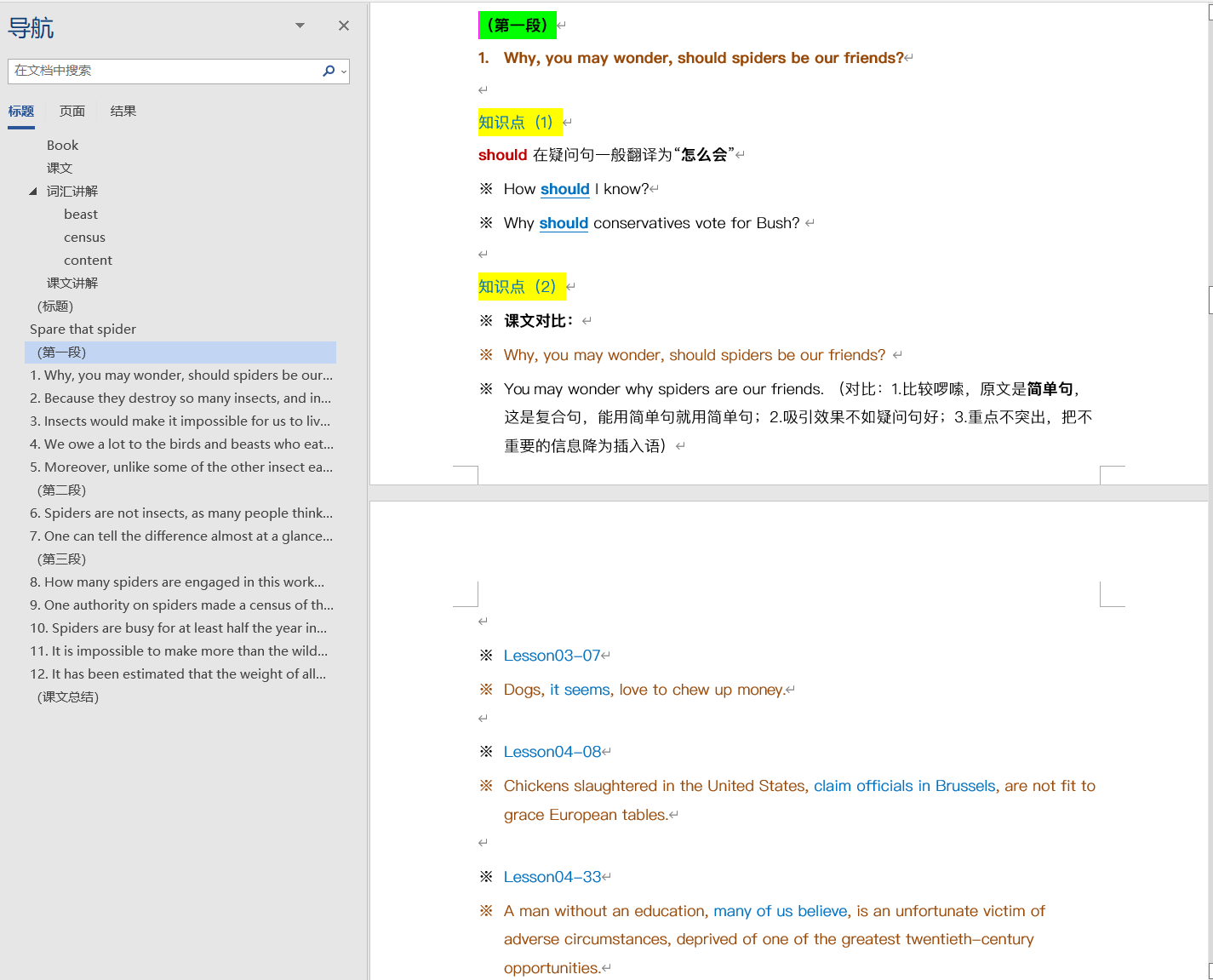The height and width of the screenshot is (980, 1213).
Task: Collapse the 词汇讲解 heading tree
Action: coord(33,192)
